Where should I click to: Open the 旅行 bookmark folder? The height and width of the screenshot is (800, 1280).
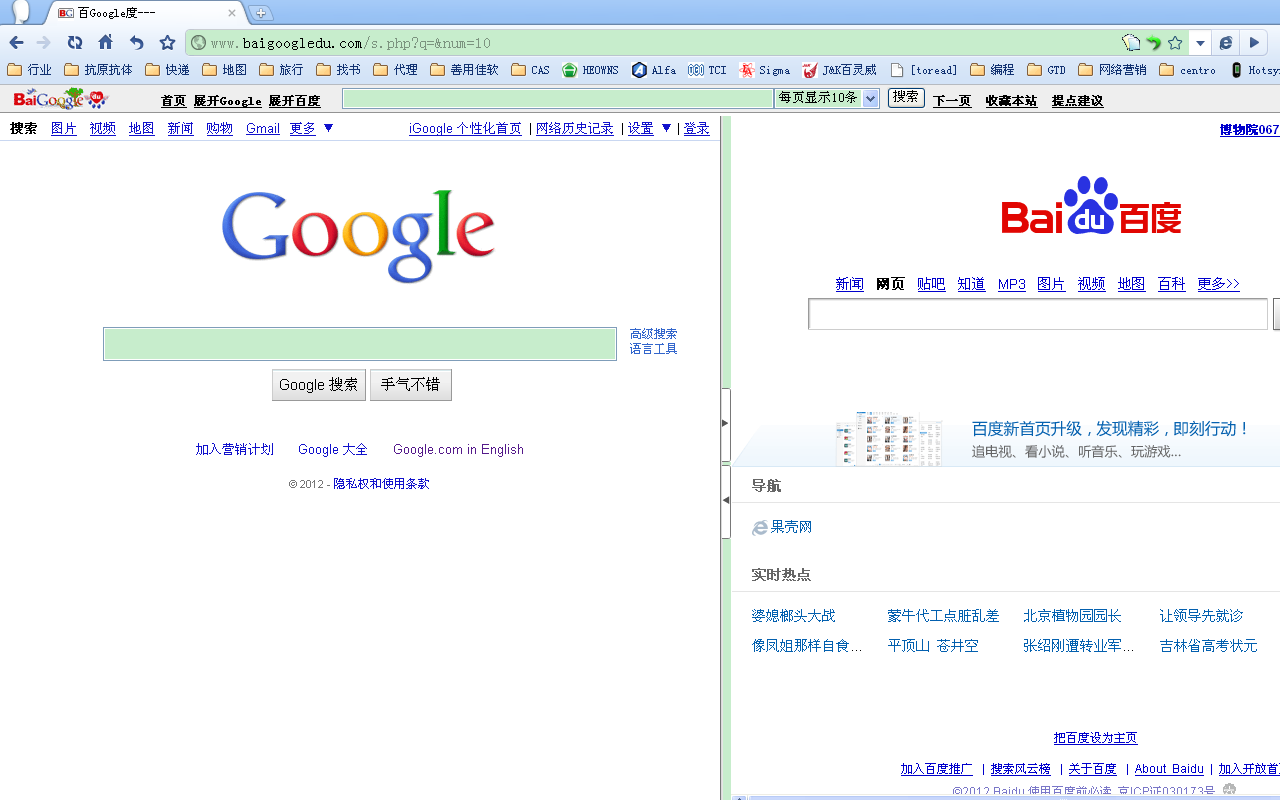(281, 70)
